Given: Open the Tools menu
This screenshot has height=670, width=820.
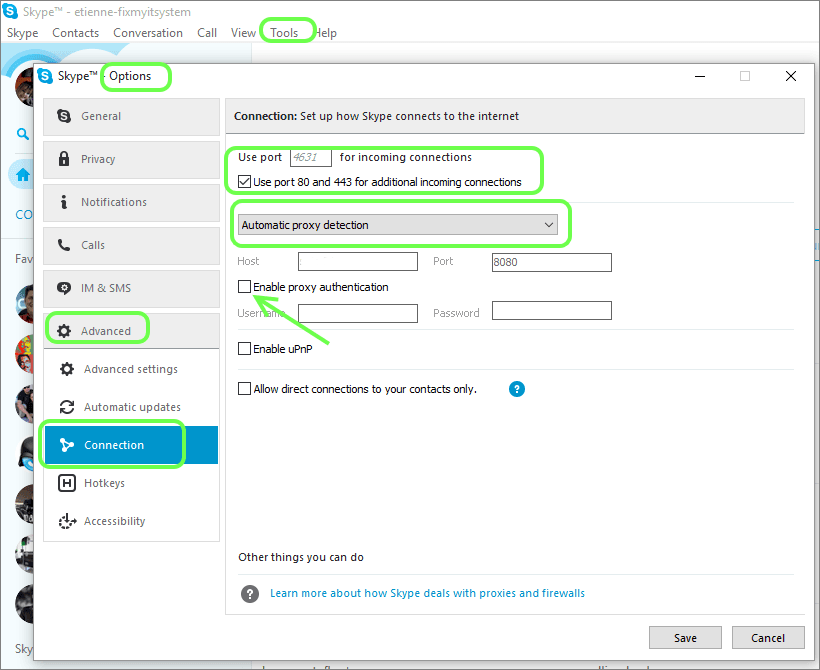Looking at the screenshot, I should click(284, 33).
